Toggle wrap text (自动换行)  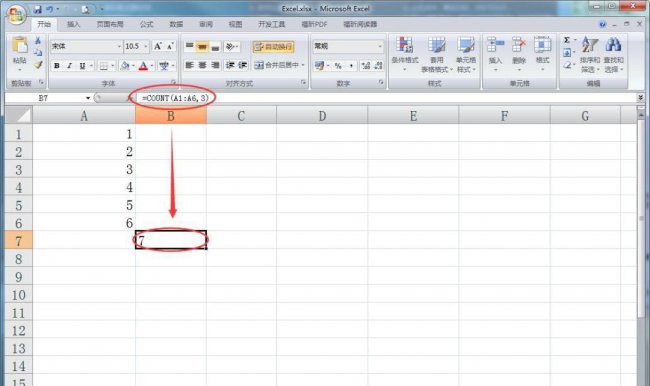(273, 46)
